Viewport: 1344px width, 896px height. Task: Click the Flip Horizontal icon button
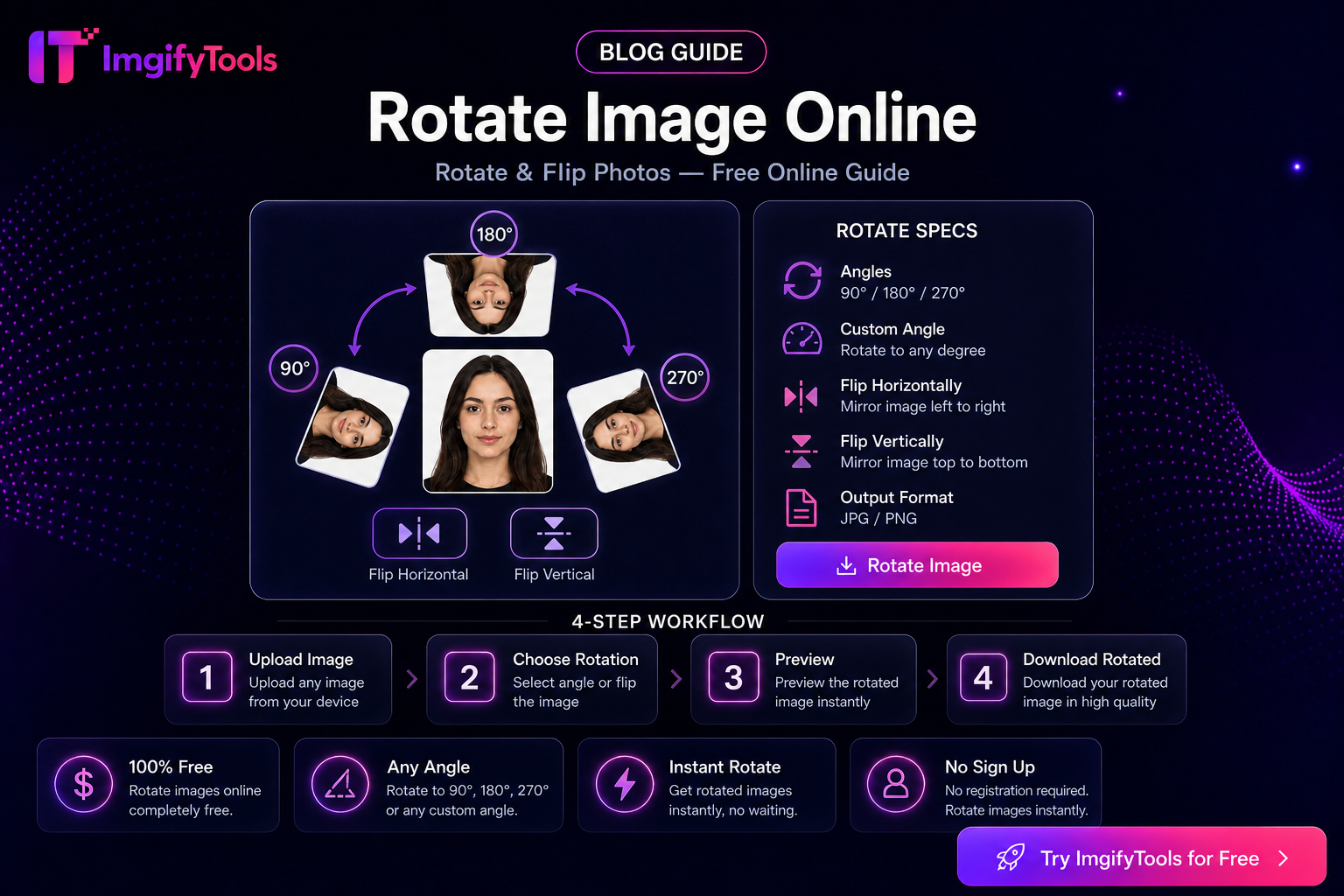click(x=420, y=534)
